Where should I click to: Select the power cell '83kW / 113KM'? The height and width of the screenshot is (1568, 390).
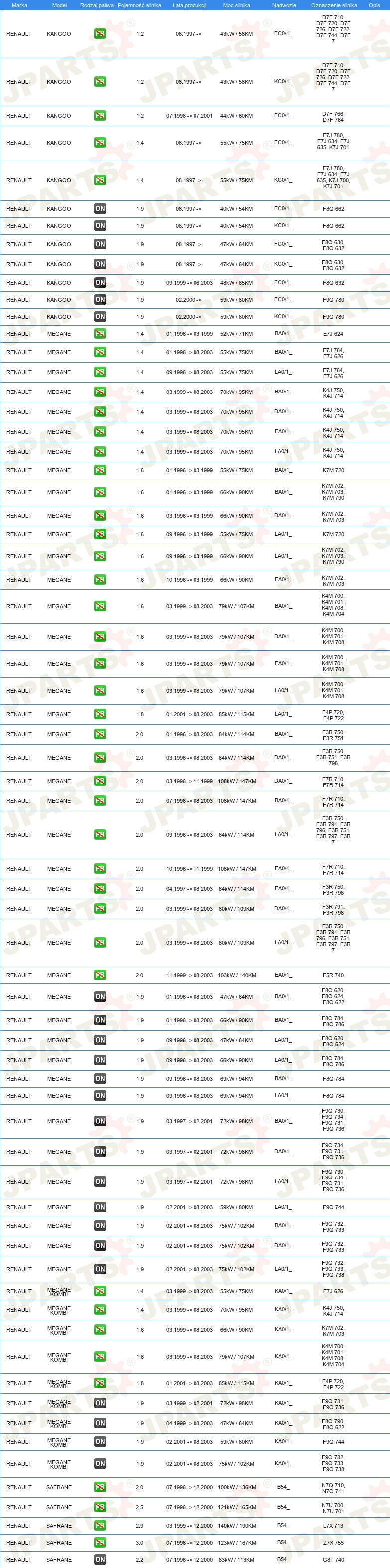[x=237, y=1560]
